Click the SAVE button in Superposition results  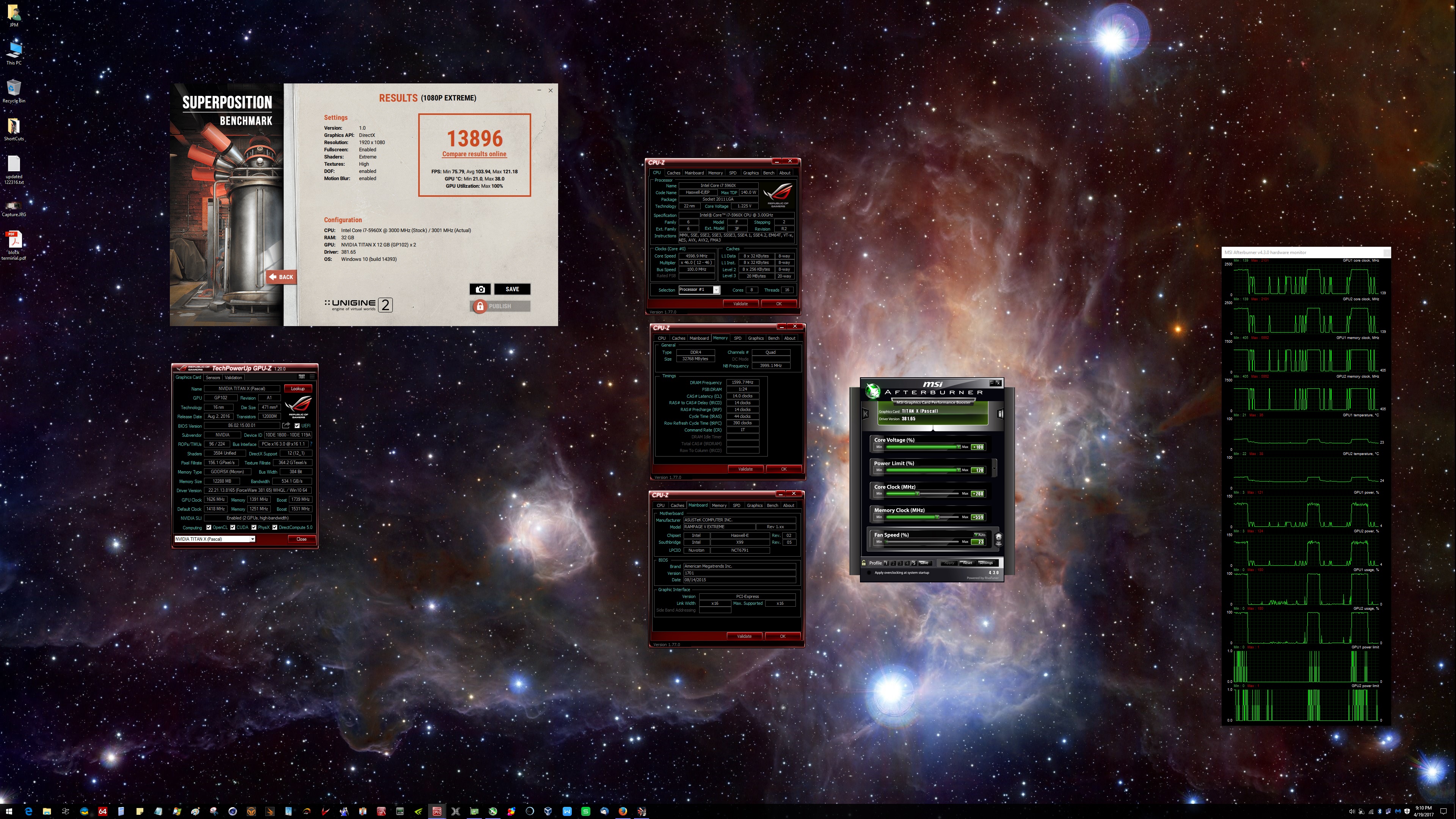[x=512, y=289]
